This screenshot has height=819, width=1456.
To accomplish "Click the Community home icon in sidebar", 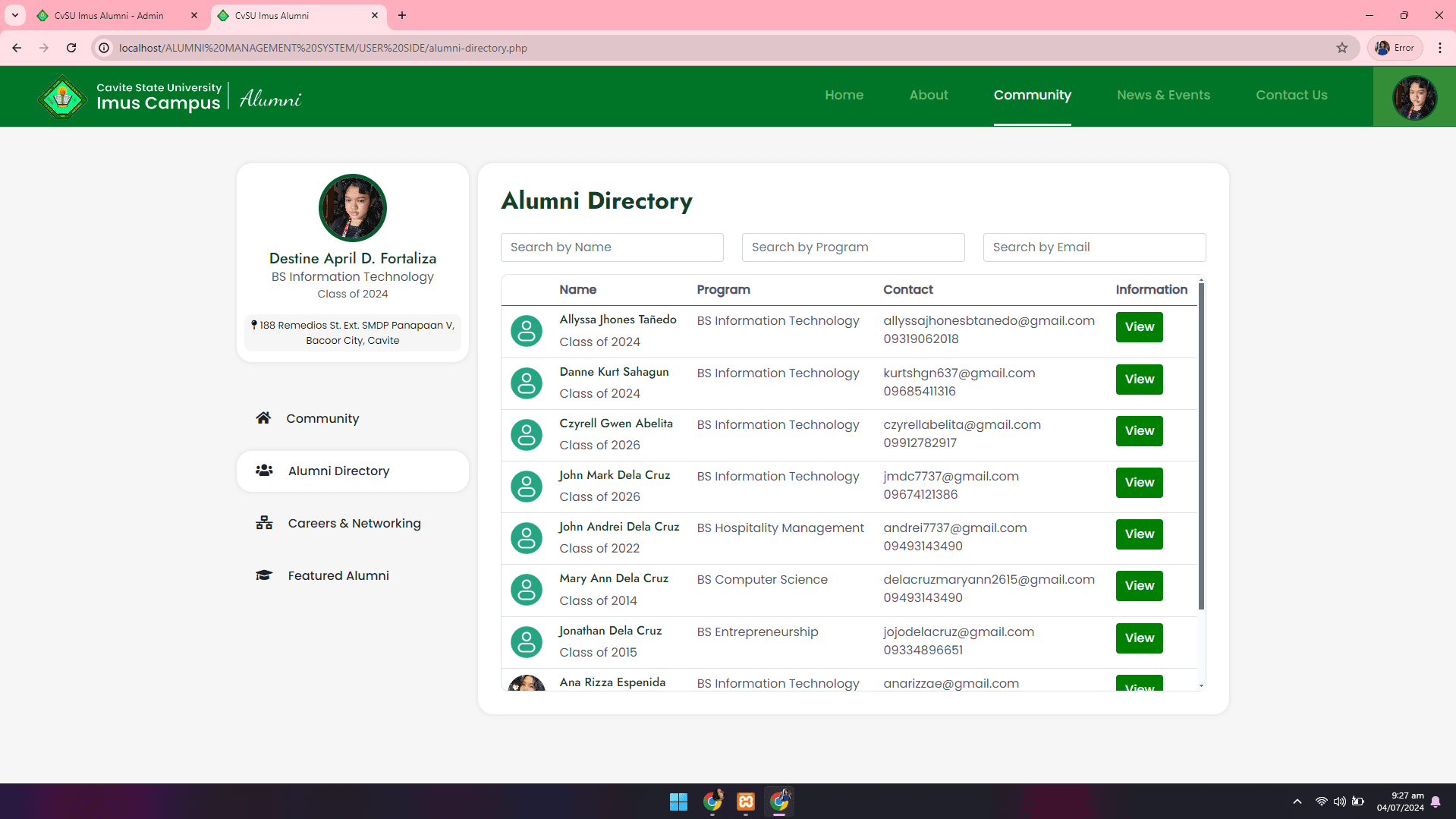I will 263,417.
